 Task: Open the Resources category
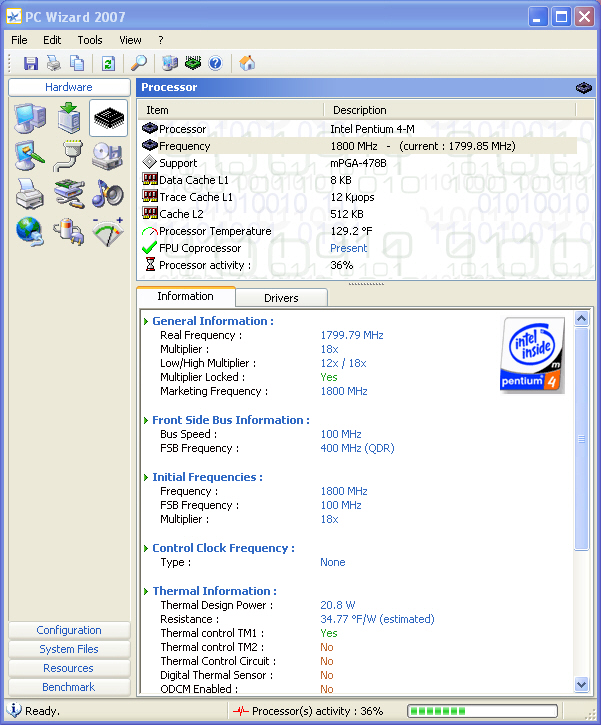(x=69, y=668)
